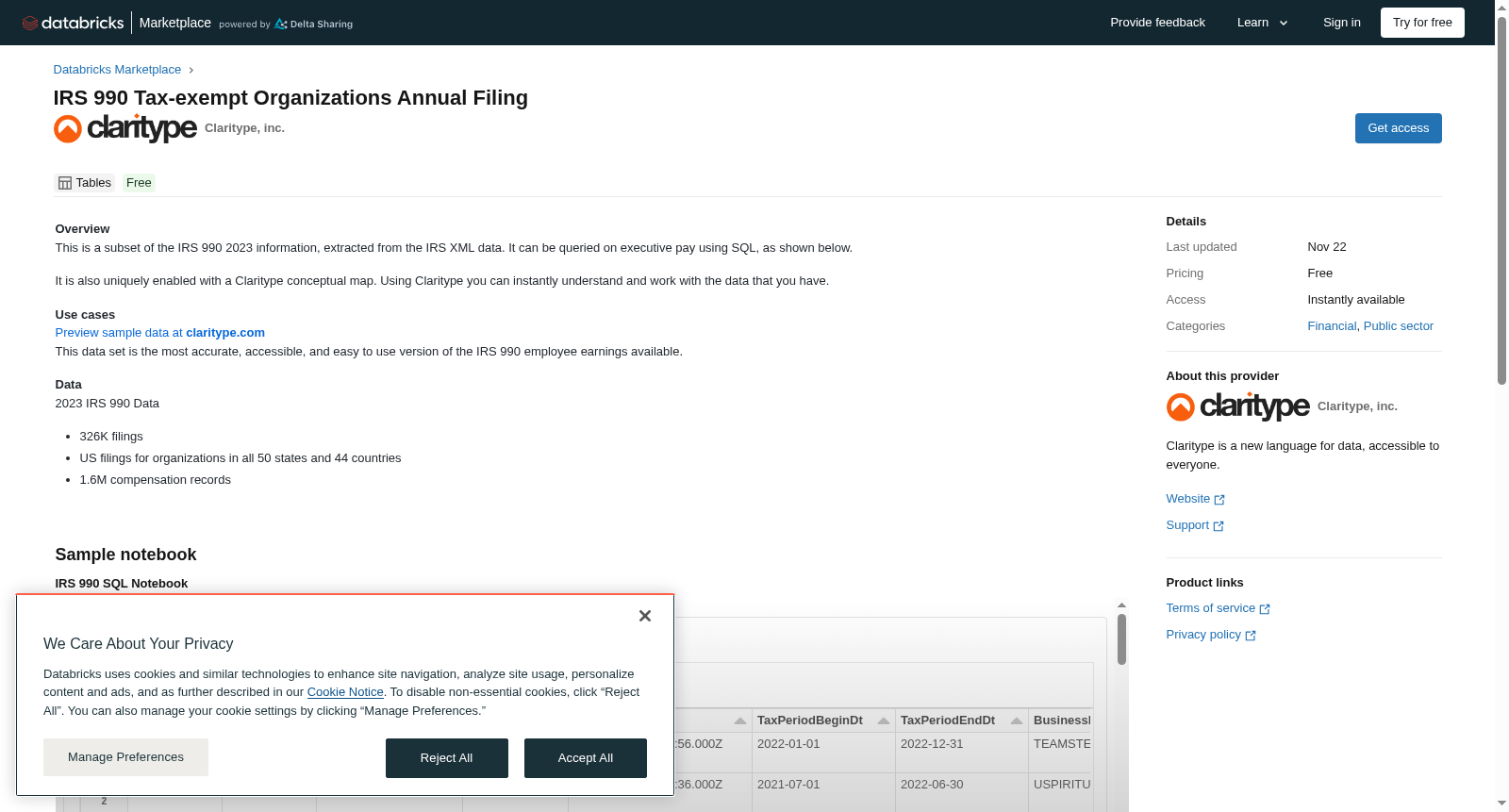Click the Claritype logo under the listing title
1509x812 pixels.
(125, 128)
